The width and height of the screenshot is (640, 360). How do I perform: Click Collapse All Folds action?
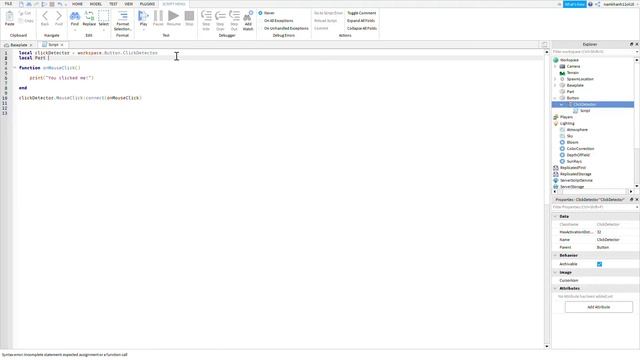tap(362, 29)
